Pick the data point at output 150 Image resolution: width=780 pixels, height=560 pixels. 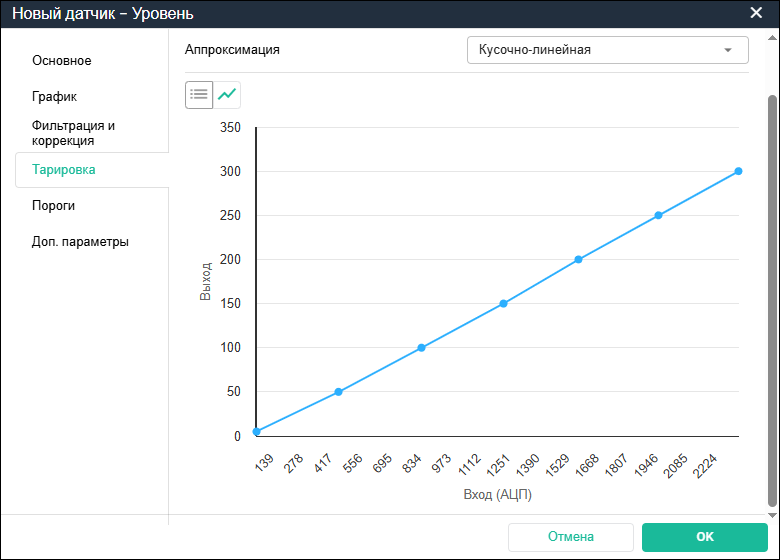503,303
